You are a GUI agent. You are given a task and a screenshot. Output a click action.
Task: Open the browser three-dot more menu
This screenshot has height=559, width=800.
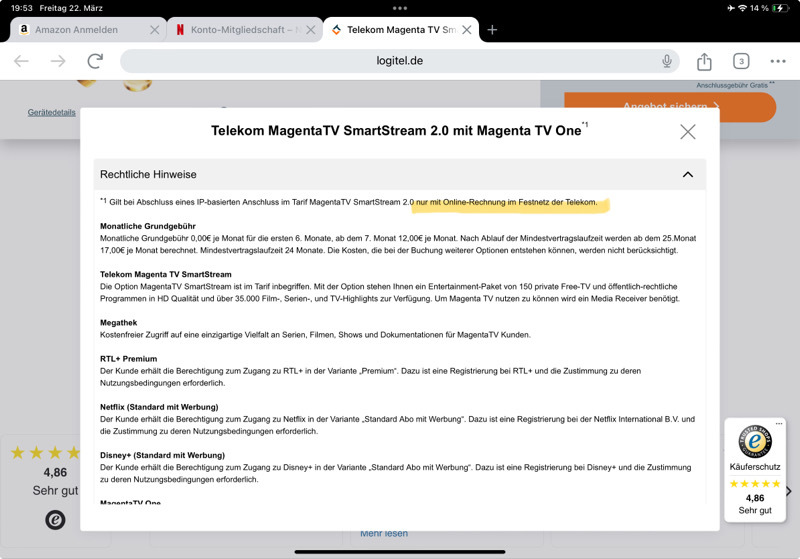point(778,61)
